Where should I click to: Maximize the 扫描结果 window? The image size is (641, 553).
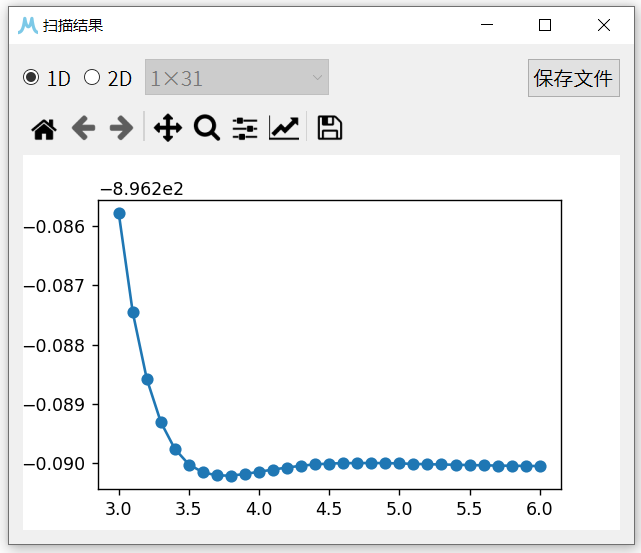(x=545, y=25)
